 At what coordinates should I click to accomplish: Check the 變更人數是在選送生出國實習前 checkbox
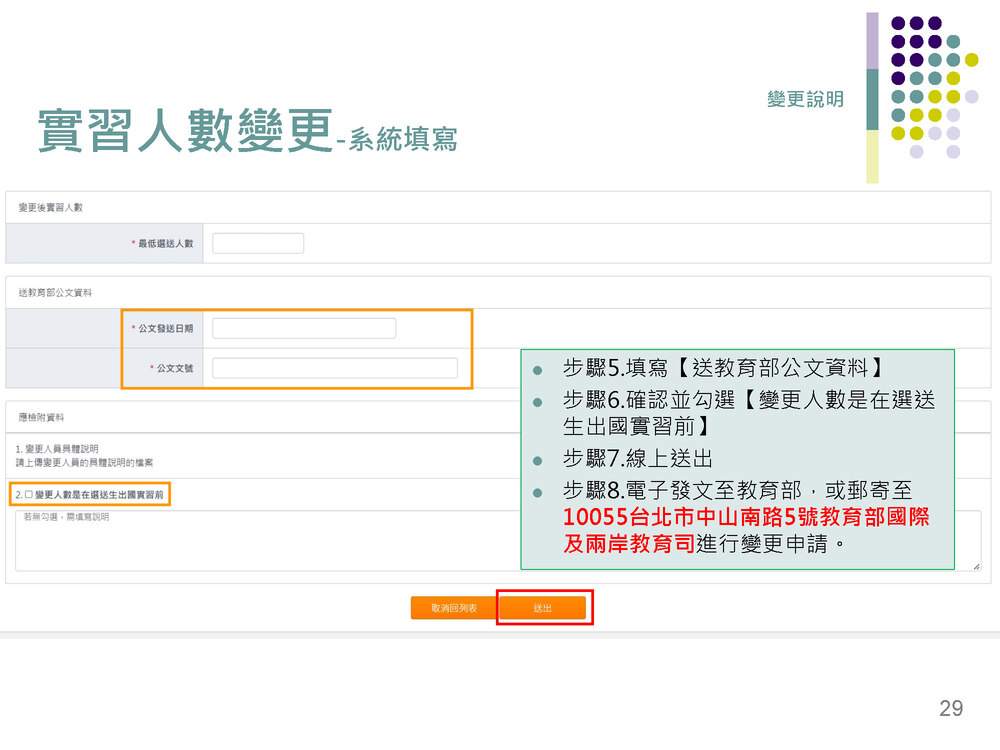point(29,494)
